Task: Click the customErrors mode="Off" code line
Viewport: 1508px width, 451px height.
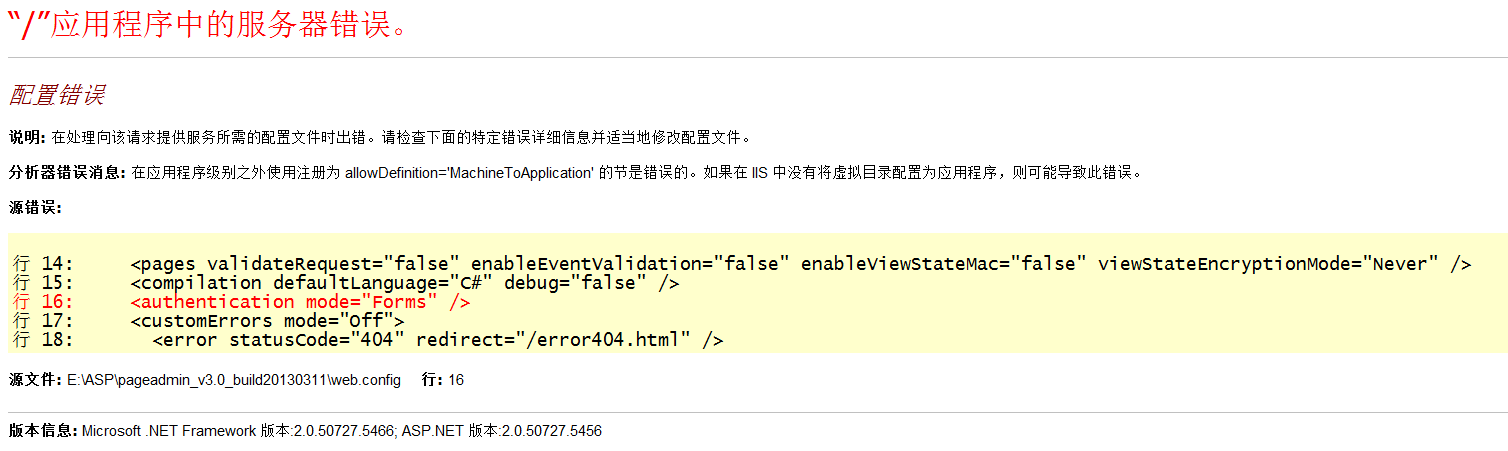Action: coord(267,321)
